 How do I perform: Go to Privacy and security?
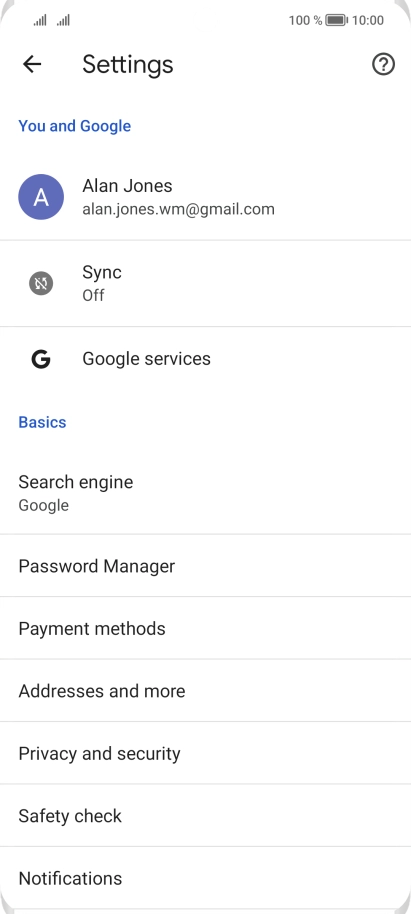pos(205,753)
